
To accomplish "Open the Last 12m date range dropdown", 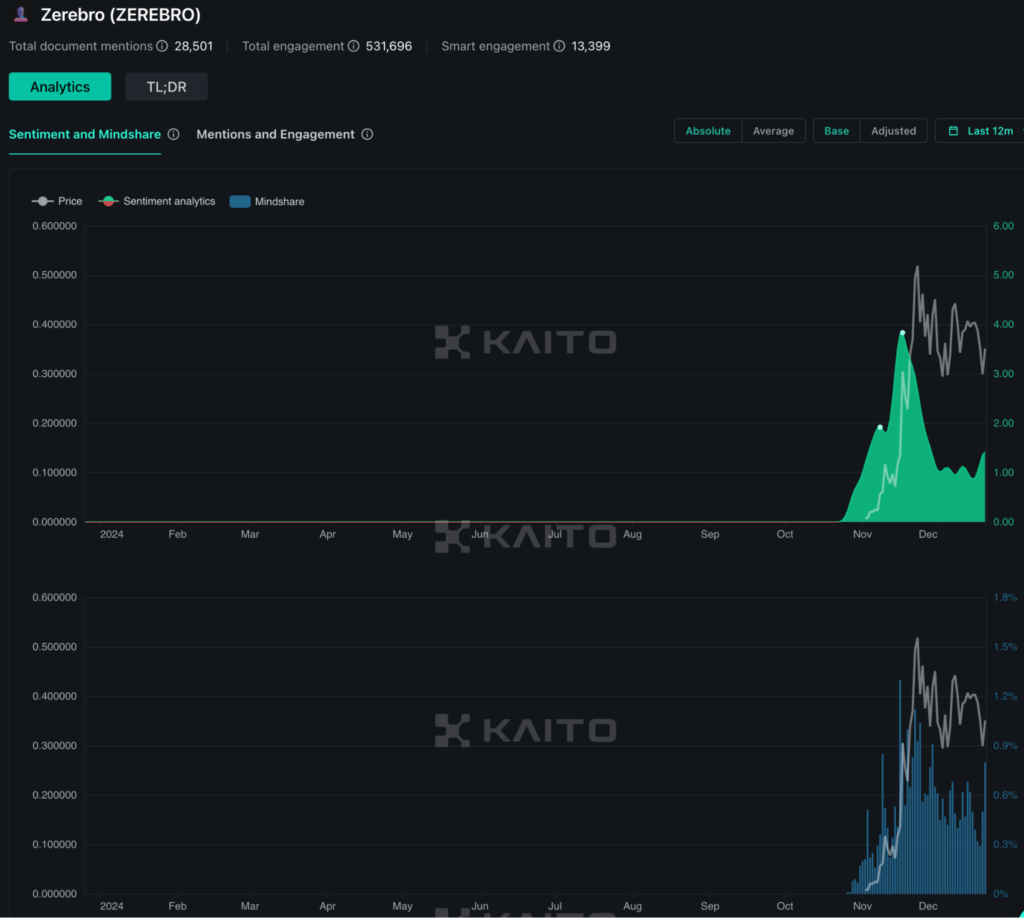I will (x=982, y=131).
